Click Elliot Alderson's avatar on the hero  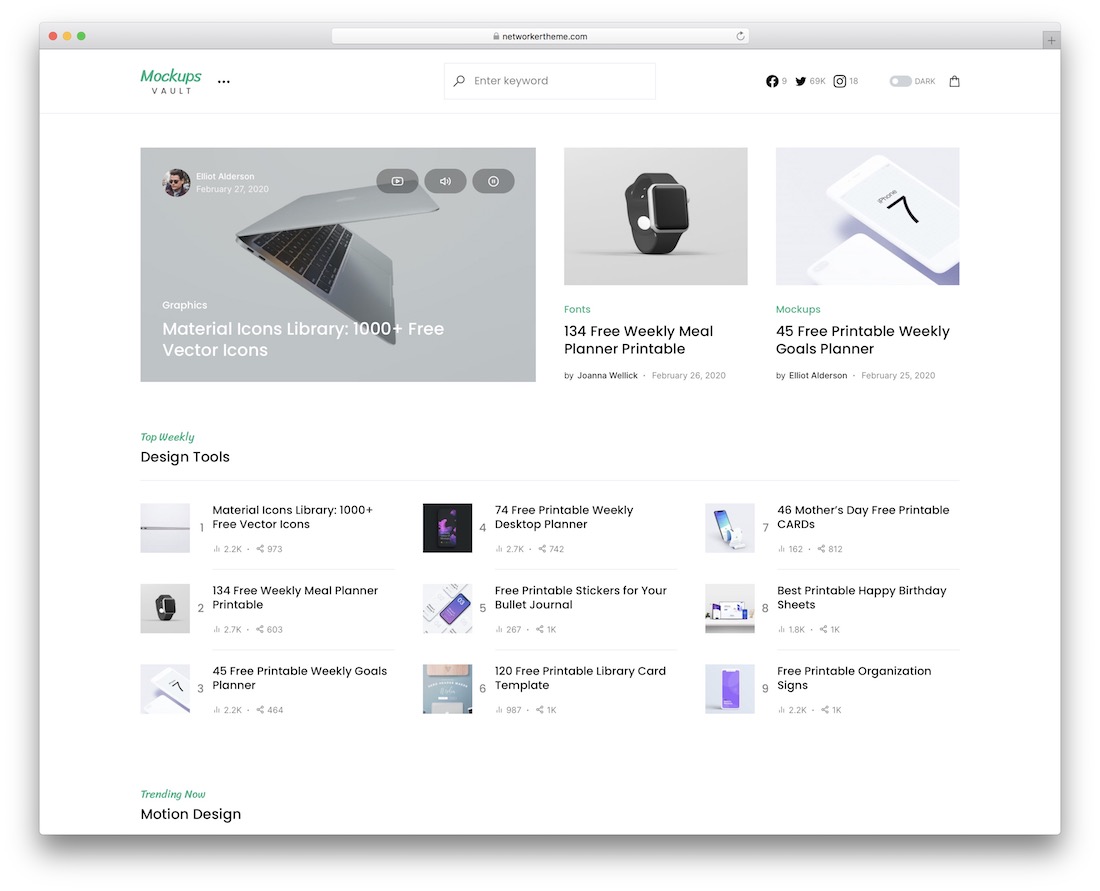tap(176, 182)
